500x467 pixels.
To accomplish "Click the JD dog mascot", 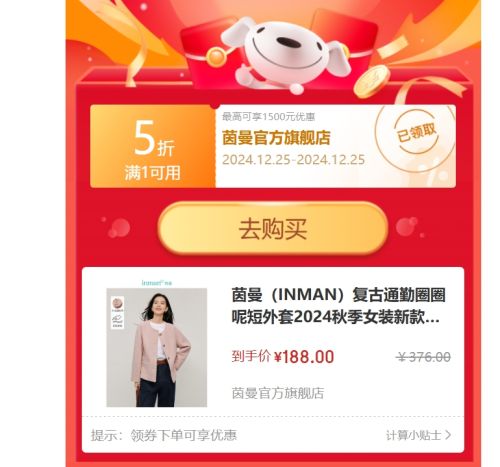I will tap(284, 55).
